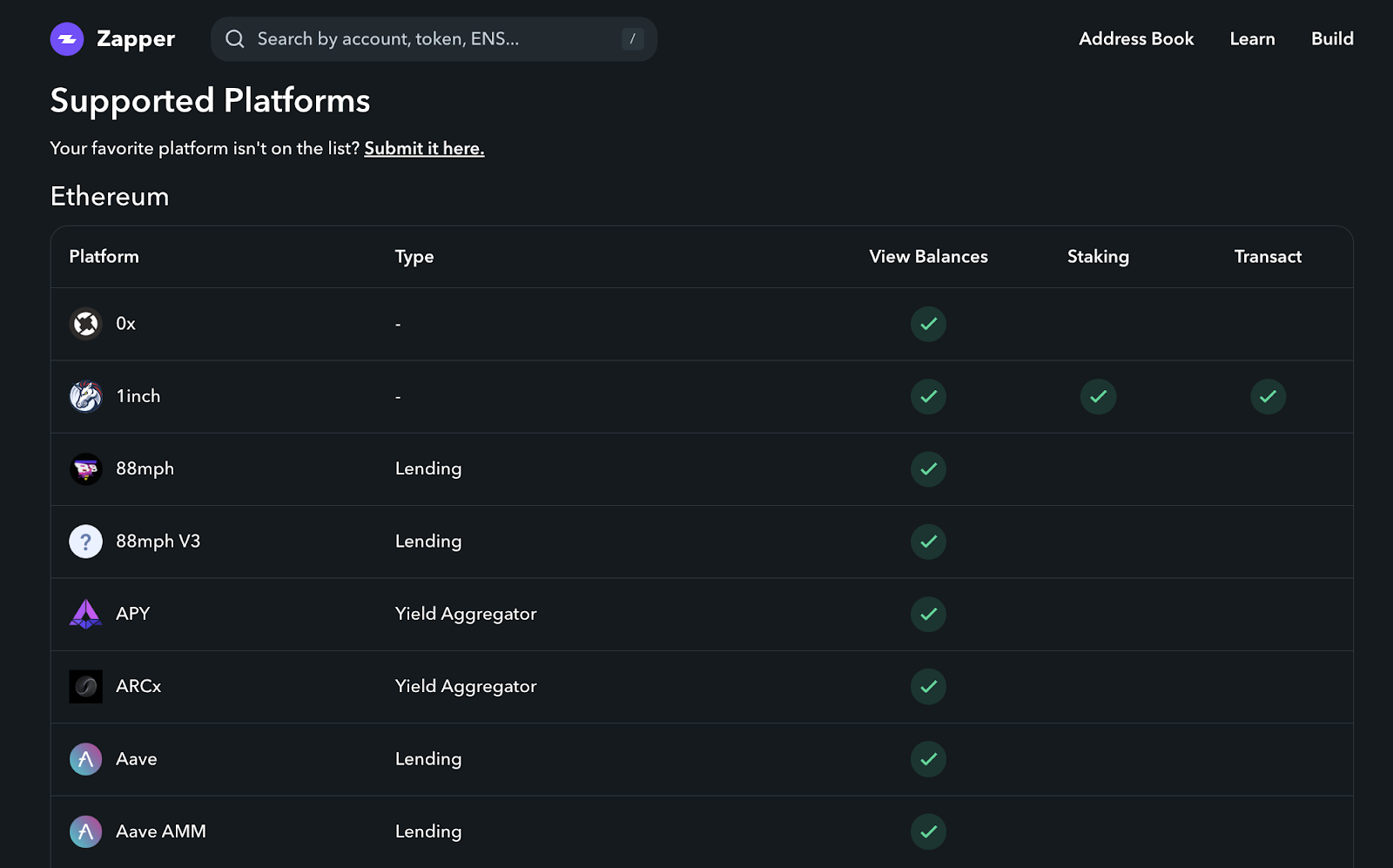The width and height of the screenshot is (1393, 868).
Task: Select the Aave AMM platform name
Action: coord(161,831)
